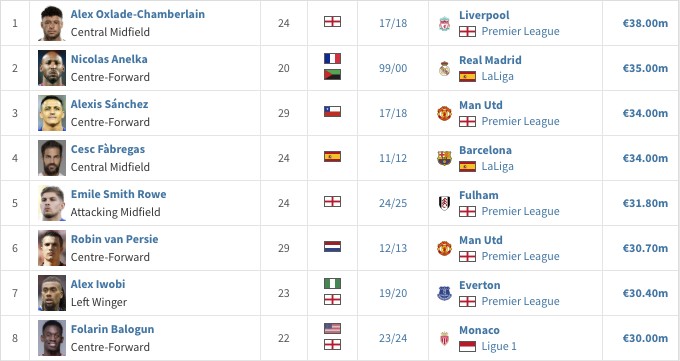Click the USA flag in Balogun's row

coord(332,328)
